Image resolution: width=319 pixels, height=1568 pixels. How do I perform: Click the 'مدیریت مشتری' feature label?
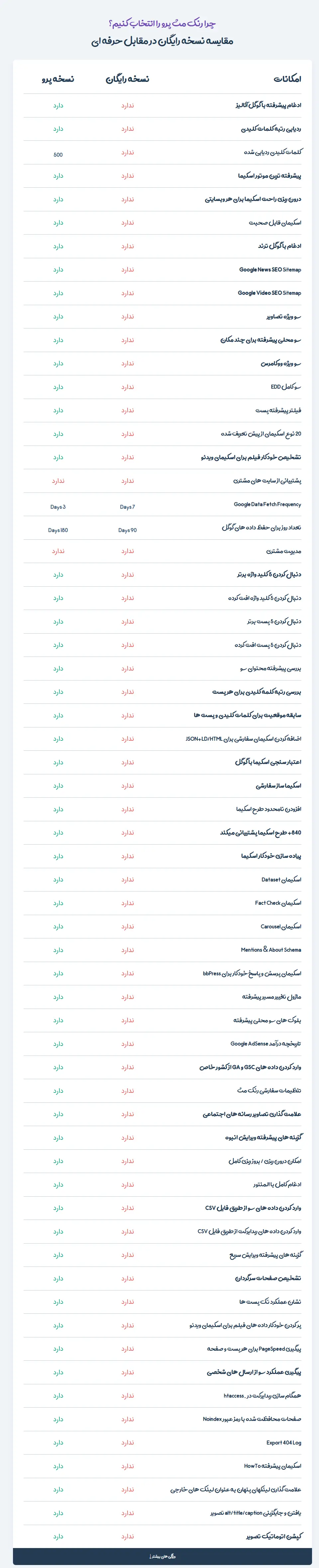284,551
